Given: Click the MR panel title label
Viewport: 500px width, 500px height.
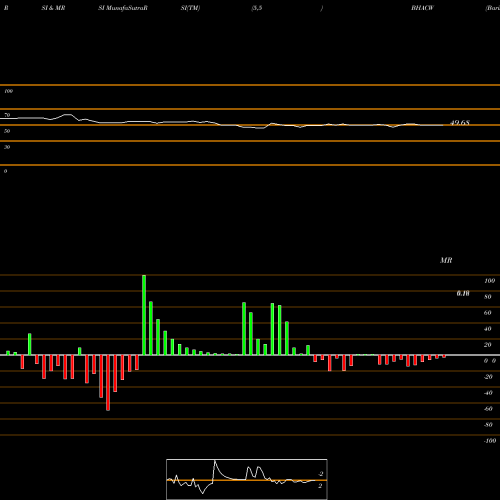Looking at the screenshot, I should [x=446, y=260].
